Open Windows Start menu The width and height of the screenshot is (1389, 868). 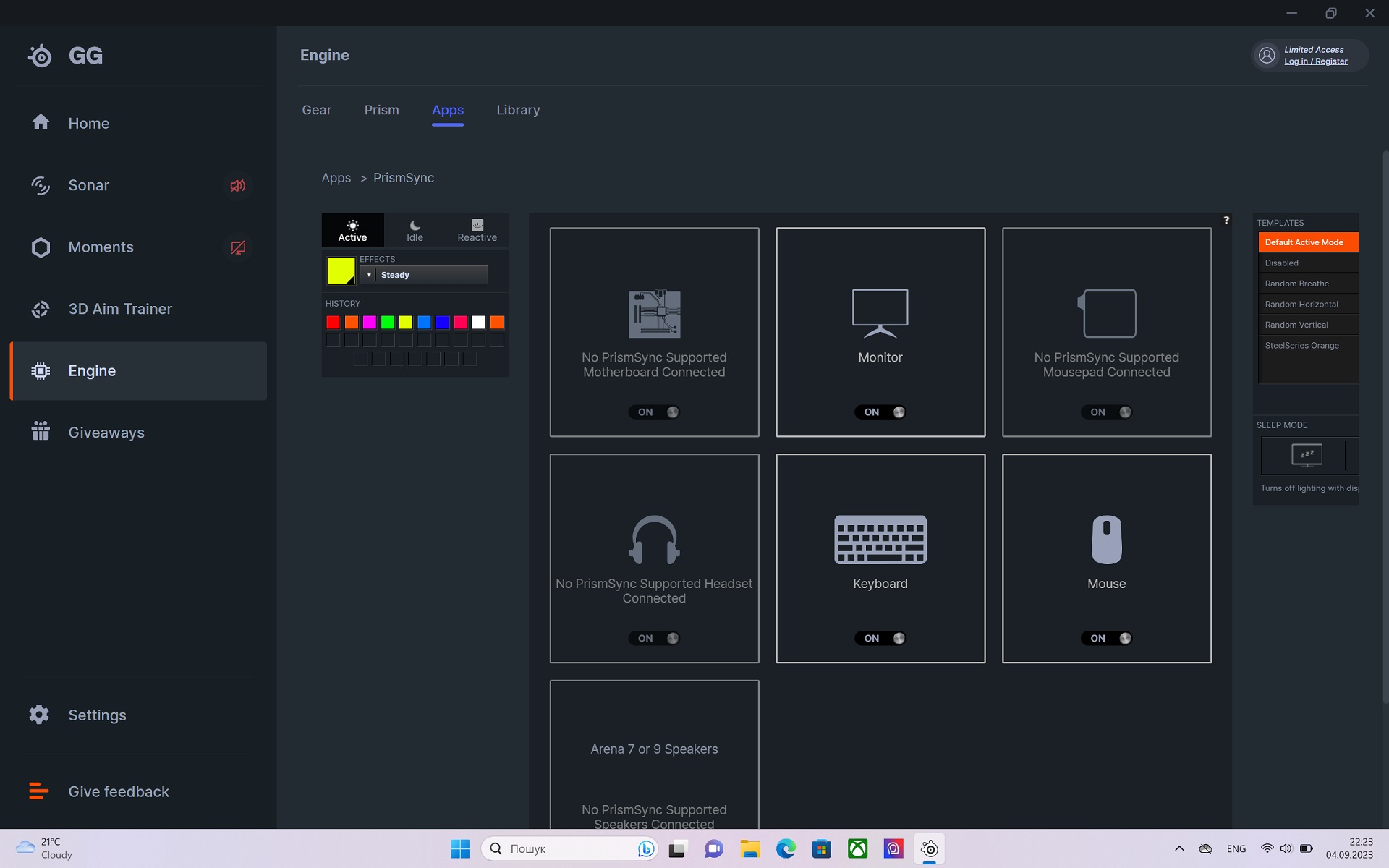[x=460, y=848]
